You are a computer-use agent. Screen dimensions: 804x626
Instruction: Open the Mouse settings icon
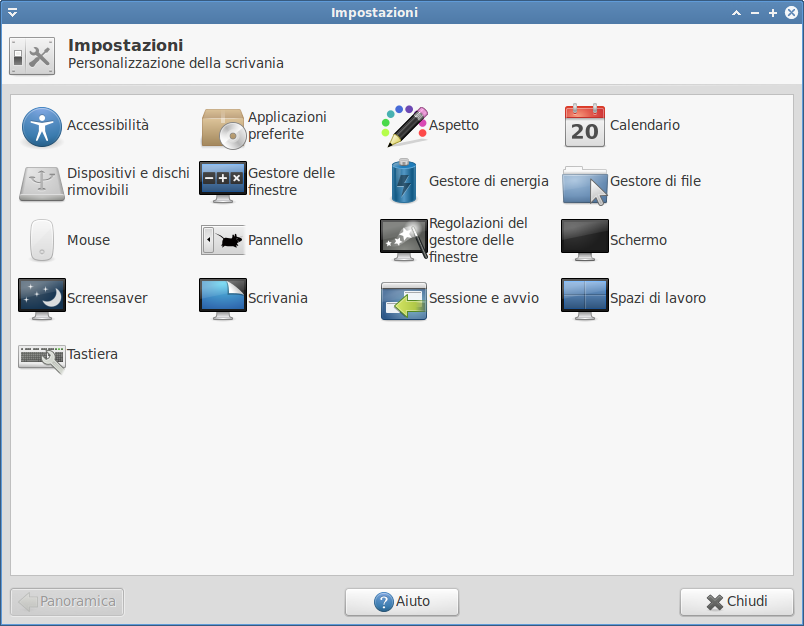coord(42,240)
